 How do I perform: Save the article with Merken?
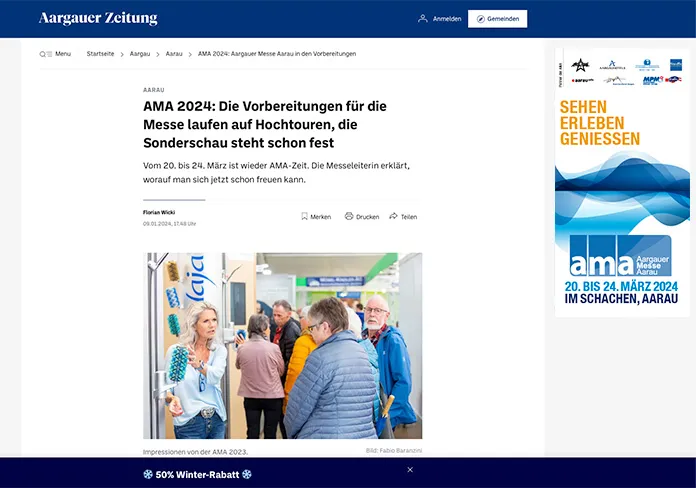(320, 217)
